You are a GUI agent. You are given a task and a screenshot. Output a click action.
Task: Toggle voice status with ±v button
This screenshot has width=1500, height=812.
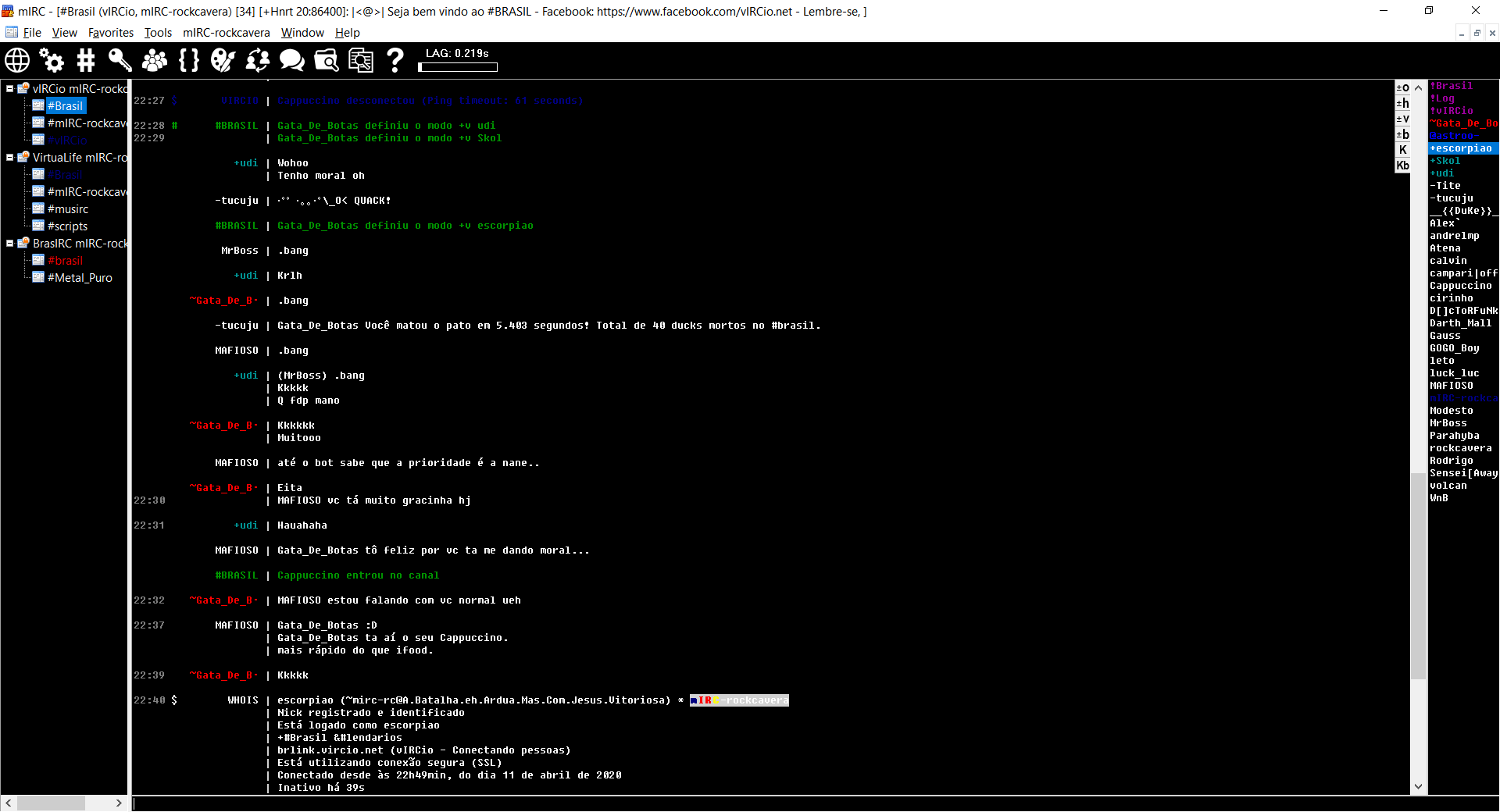coord(1403,118)
